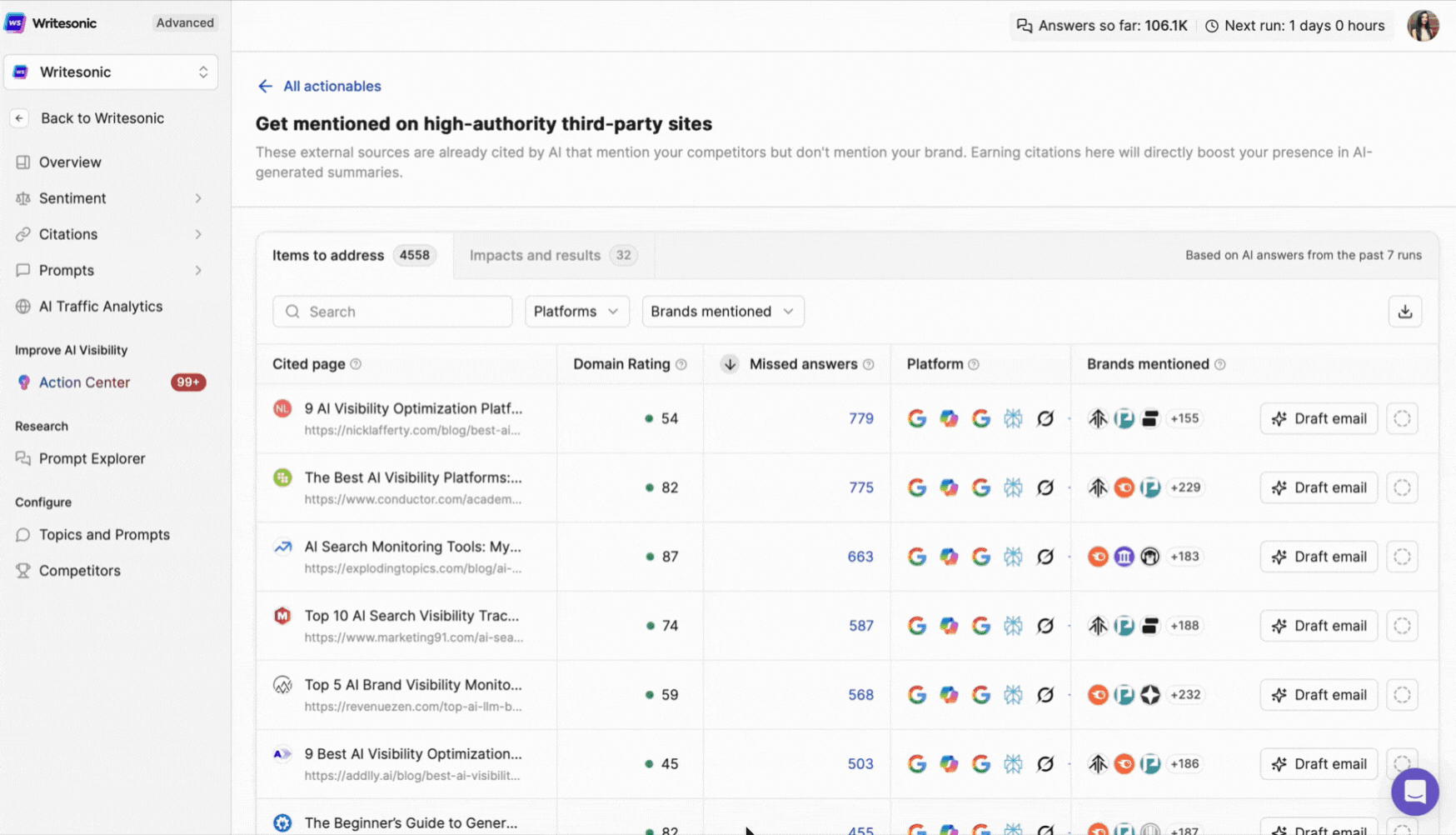1456x835 pixels.
Task: Click Draft email for the conductor.com page
Action: [1319, 487]
